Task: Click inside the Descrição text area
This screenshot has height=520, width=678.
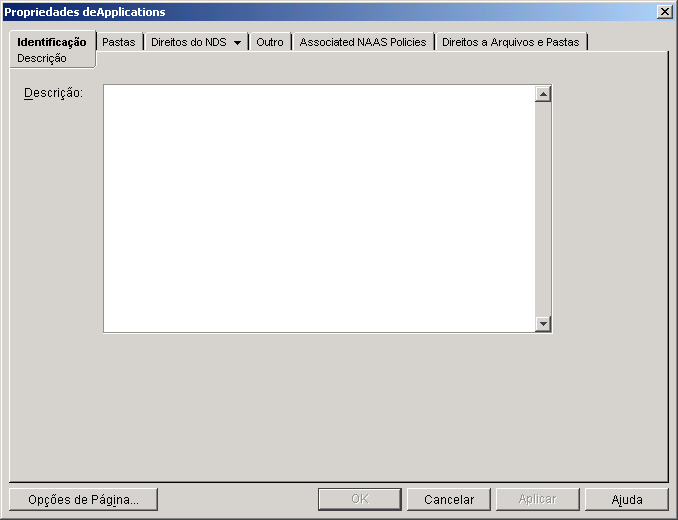Action: tap(319, 209)
